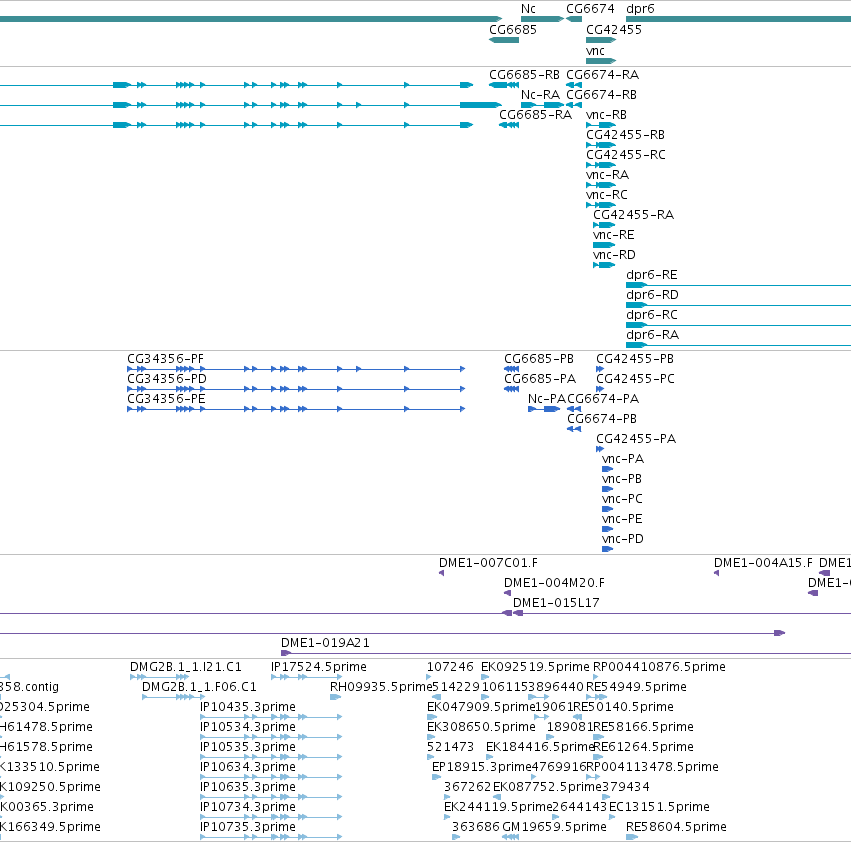Click clone DME1-004A15.F

763,563
